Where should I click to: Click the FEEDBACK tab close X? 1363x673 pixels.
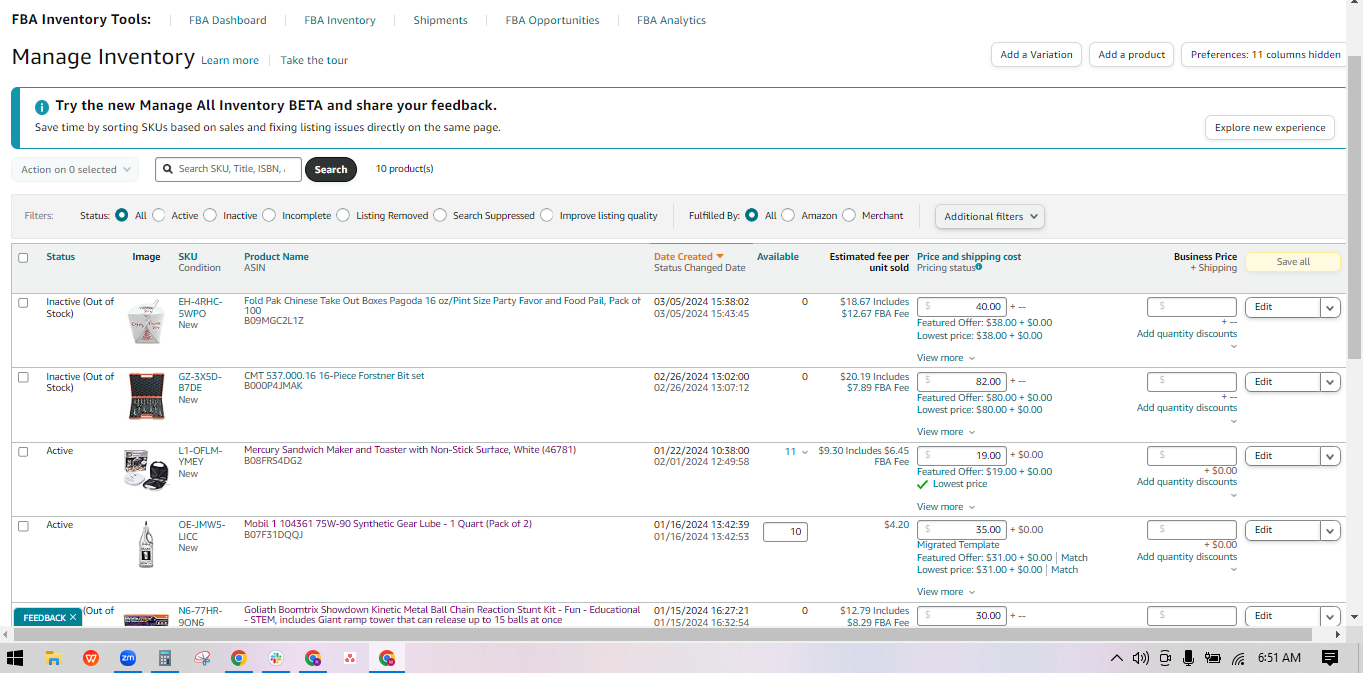(74, 618)
